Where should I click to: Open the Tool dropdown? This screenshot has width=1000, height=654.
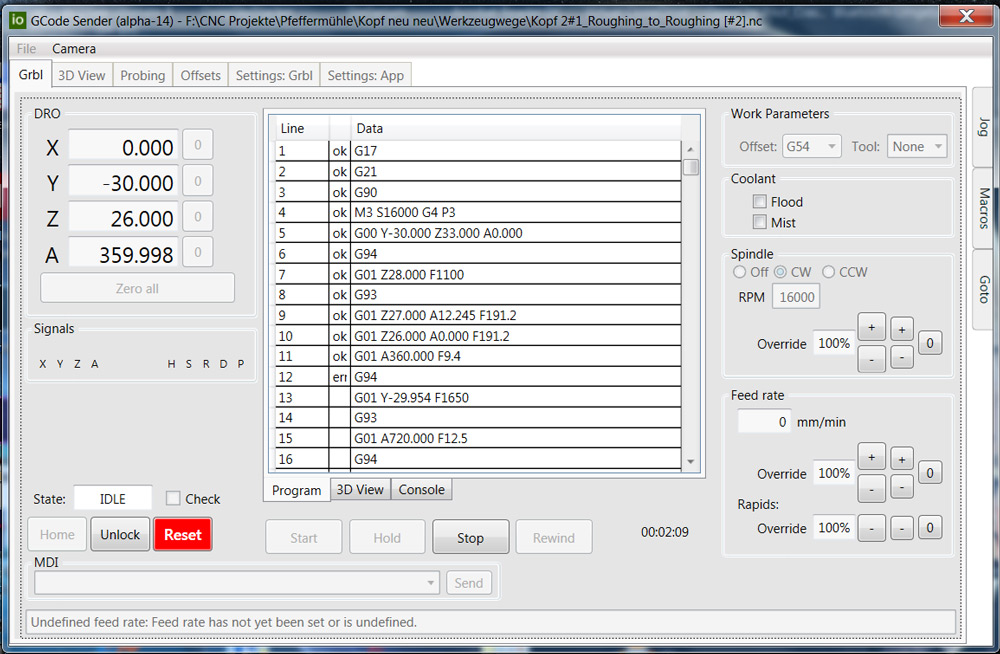tap(916, 146)
